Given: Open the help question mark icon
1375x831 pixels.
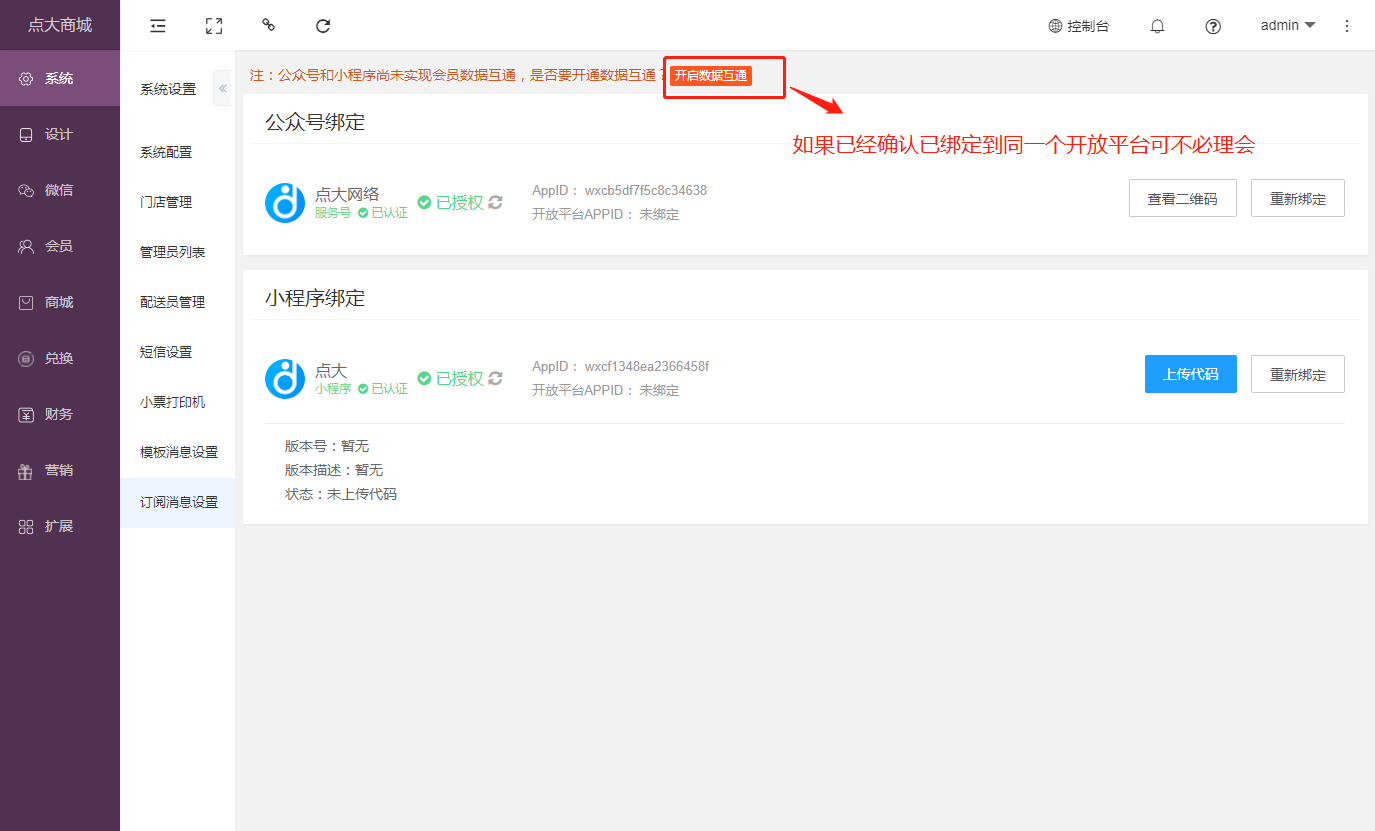Looking at the screenshot, I should click(1213, 26).
